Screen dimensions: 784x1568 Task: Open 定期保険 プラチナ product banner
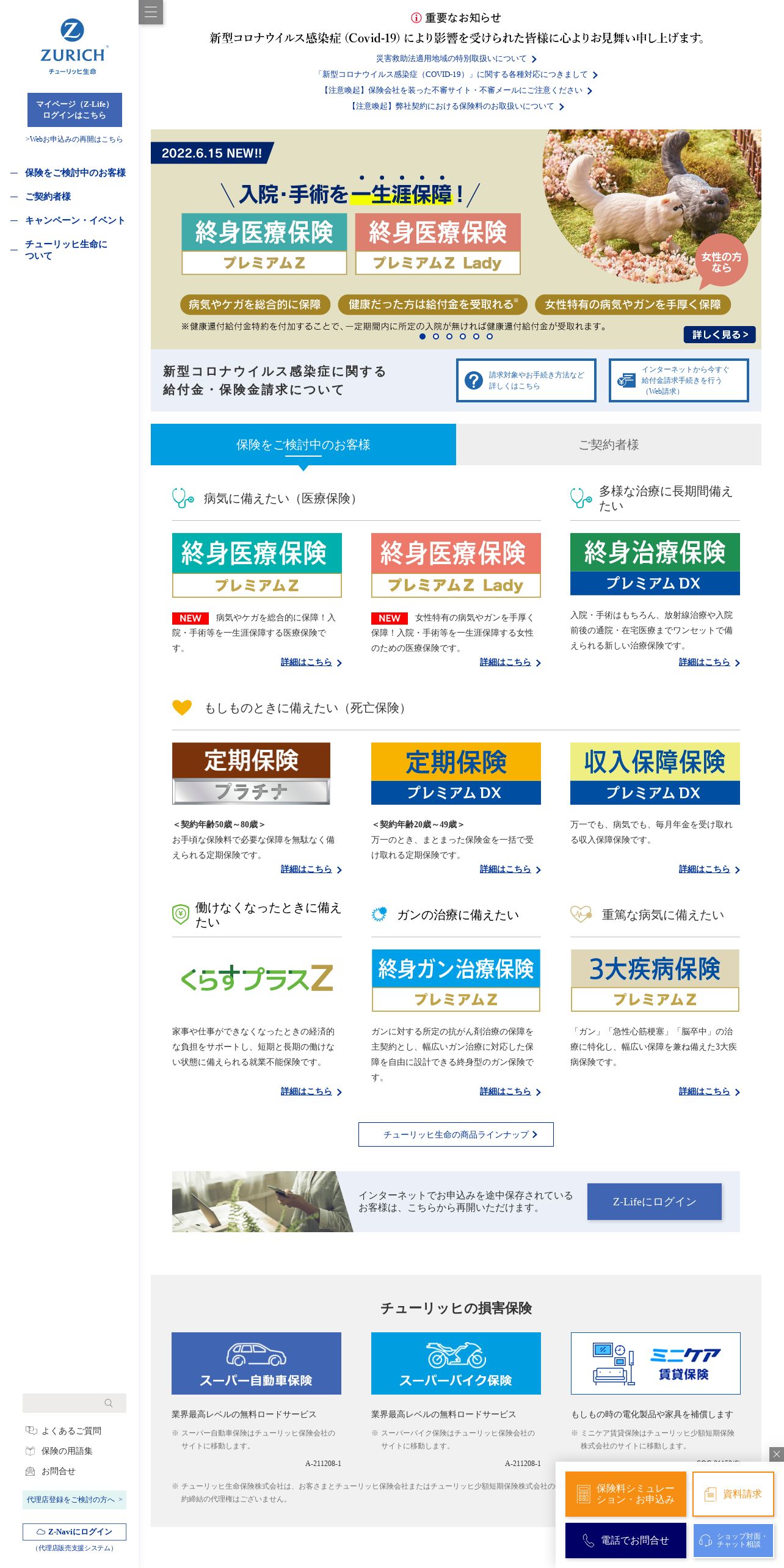tap(251, 774)
